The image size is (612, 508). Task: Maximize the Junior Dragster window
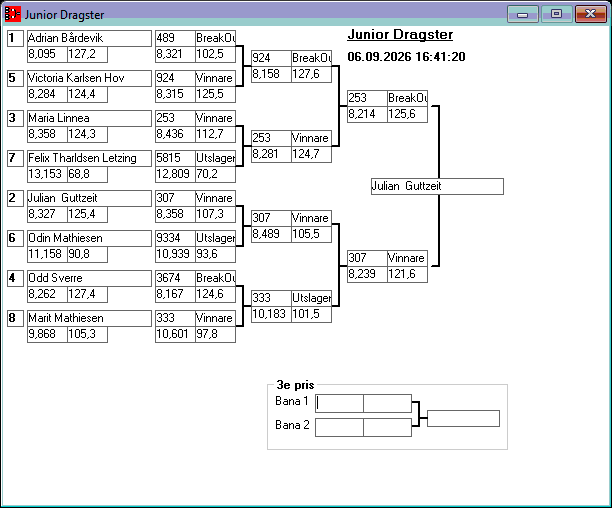557,14
